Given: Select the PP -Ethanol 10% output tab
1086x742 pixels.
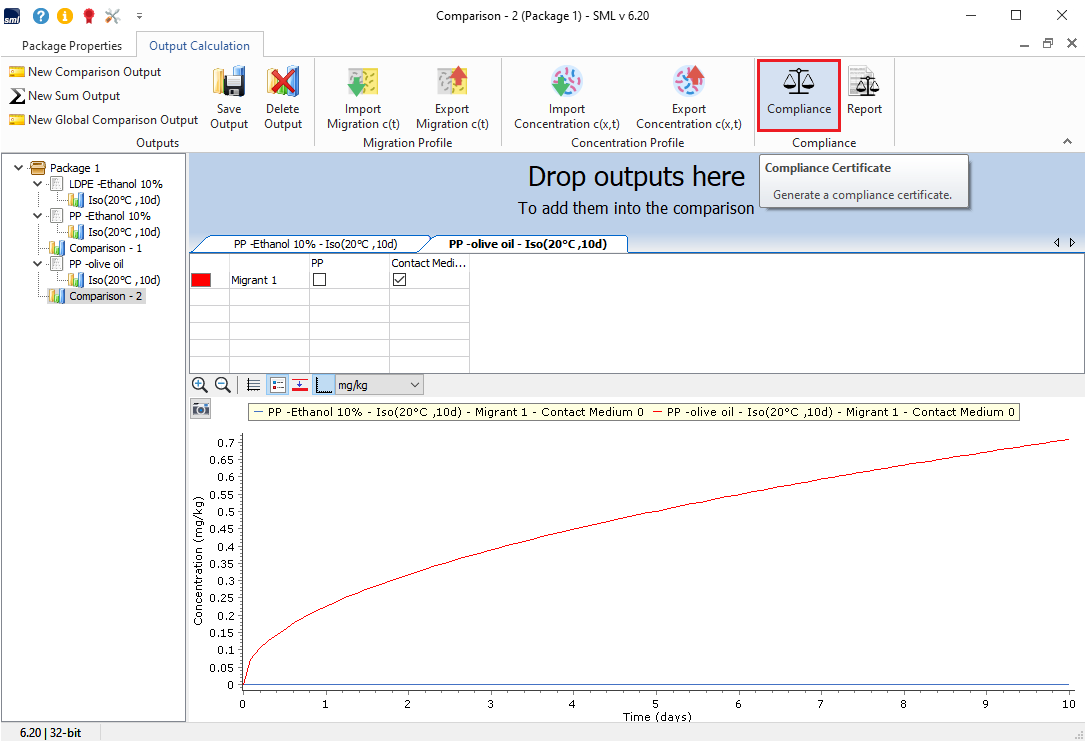Looking at the screenshot, I should point(315,244).
